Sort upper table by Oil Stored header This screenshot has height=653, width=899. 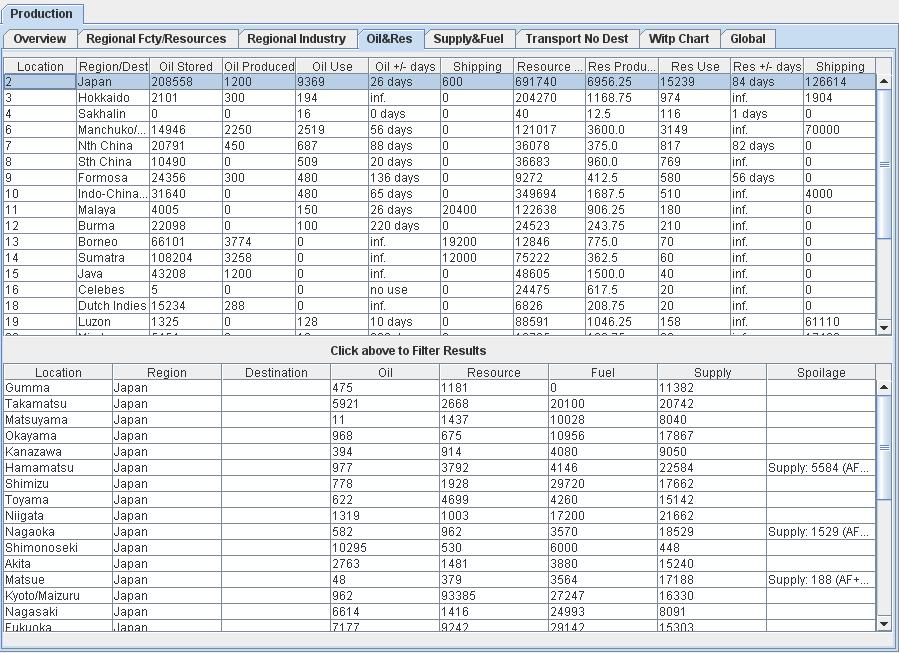[186, 67]
